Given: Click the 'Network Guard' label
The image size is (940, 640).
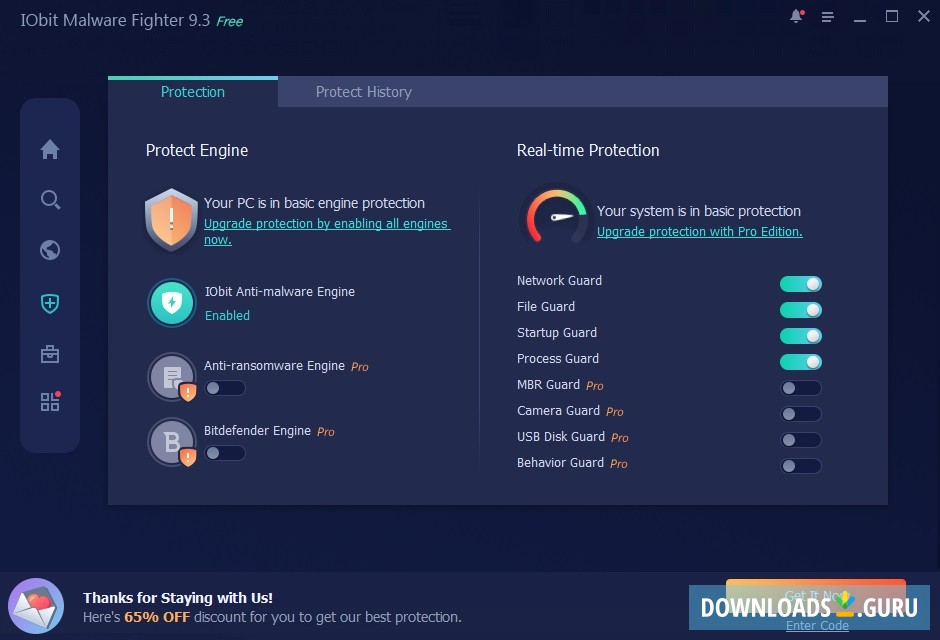Looking at the screenshot, I should (x=559, y=280).
